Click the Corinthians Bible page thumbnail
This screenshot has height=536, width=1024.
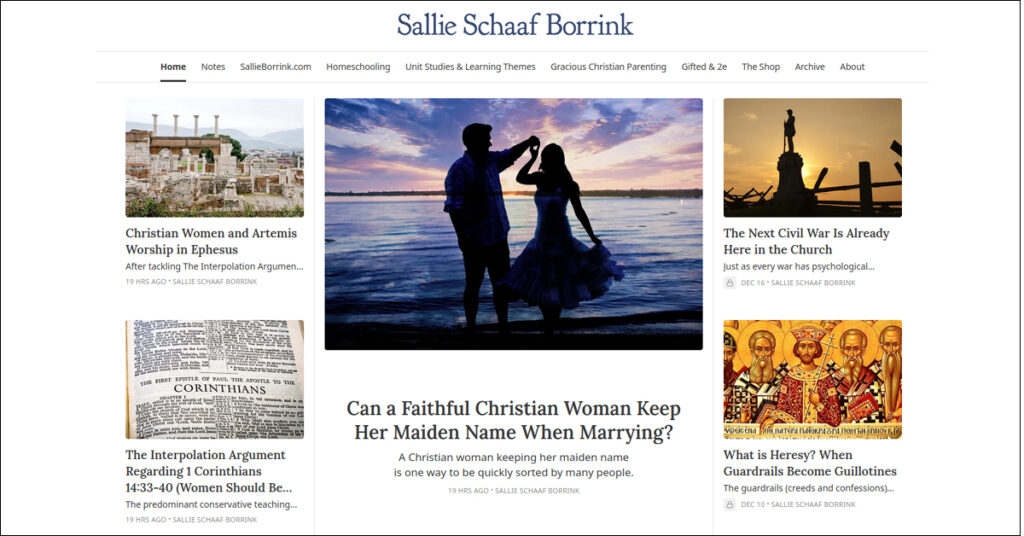[x=214, y=379]
